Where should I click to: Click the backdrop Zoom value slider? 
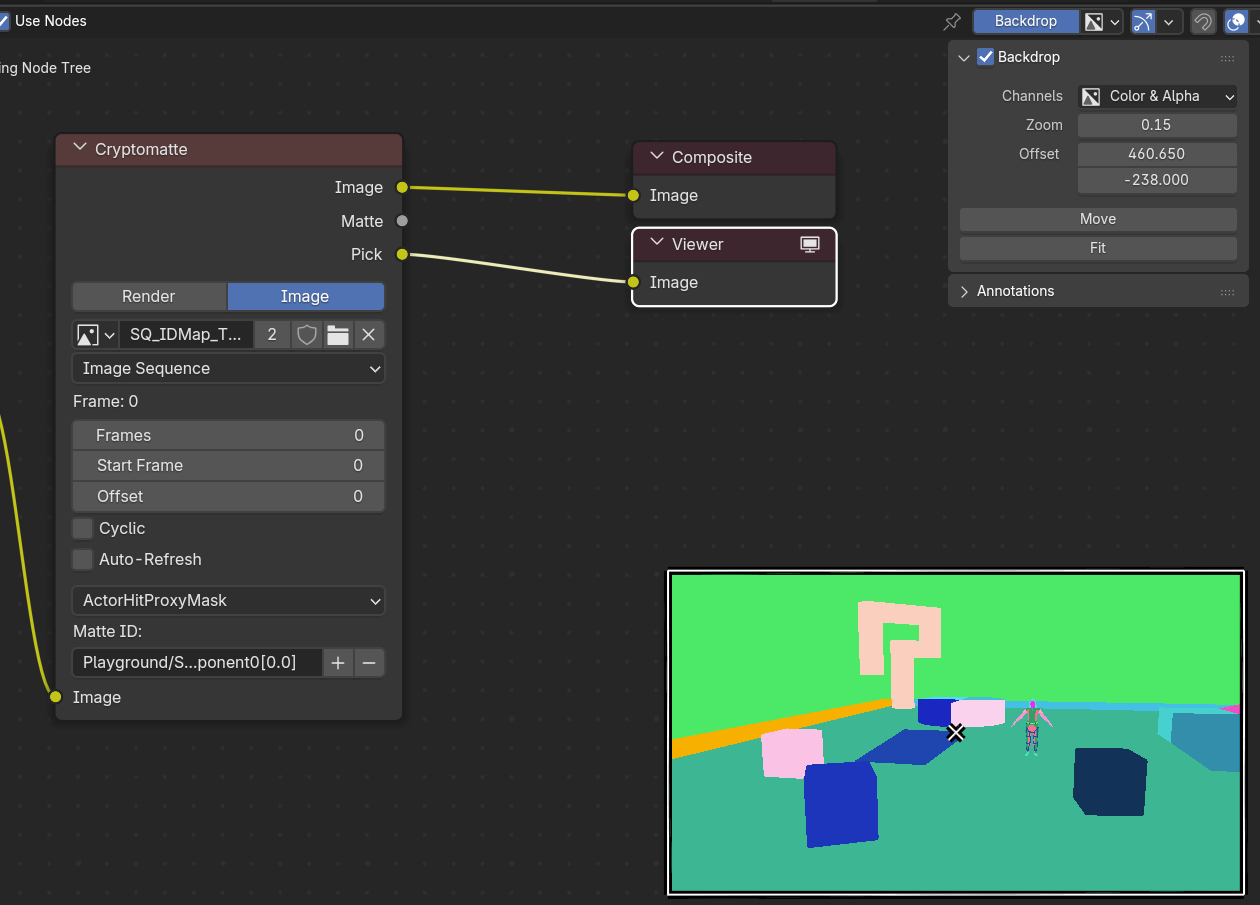[1156, 125]
